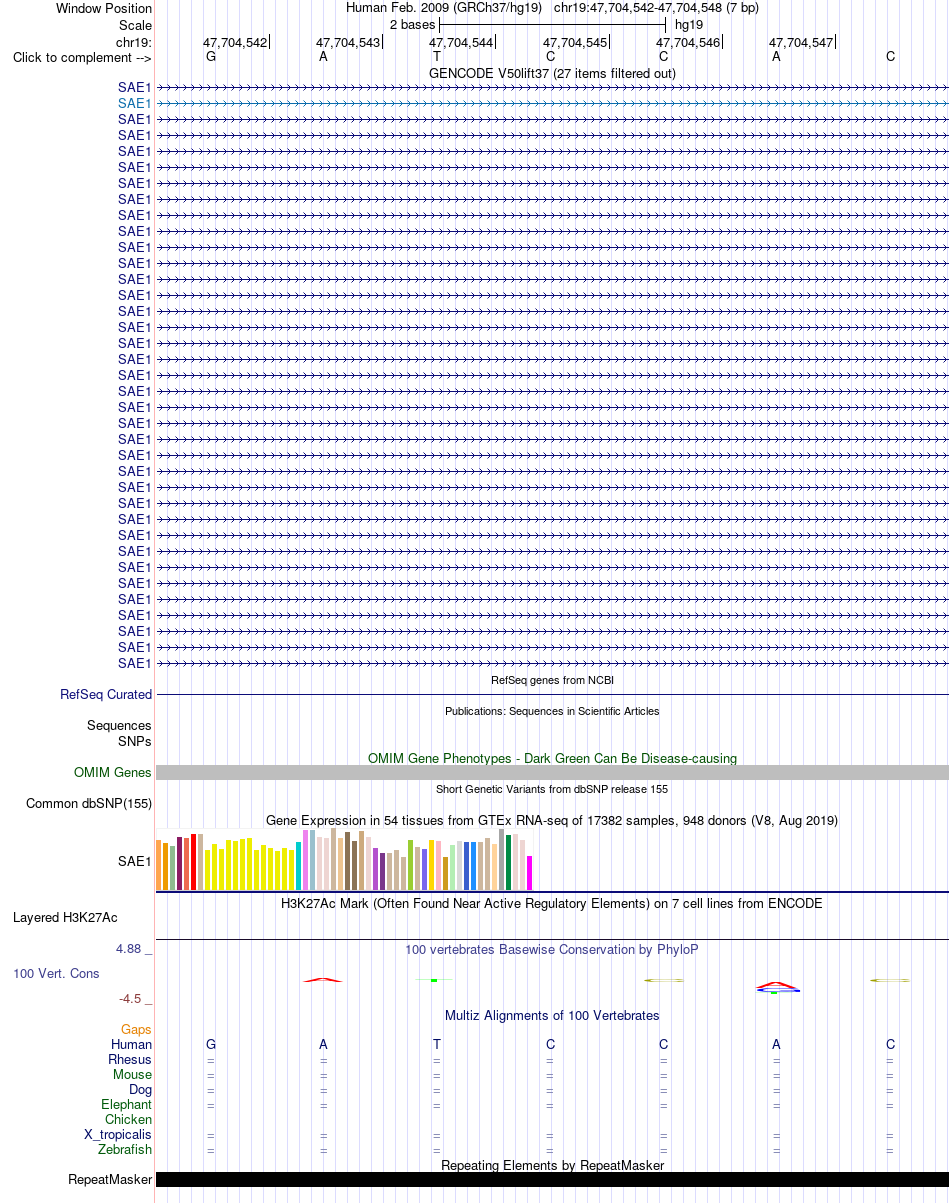Click base G in the complement row
Screen dimensions: 950x1203
(211, 56)
